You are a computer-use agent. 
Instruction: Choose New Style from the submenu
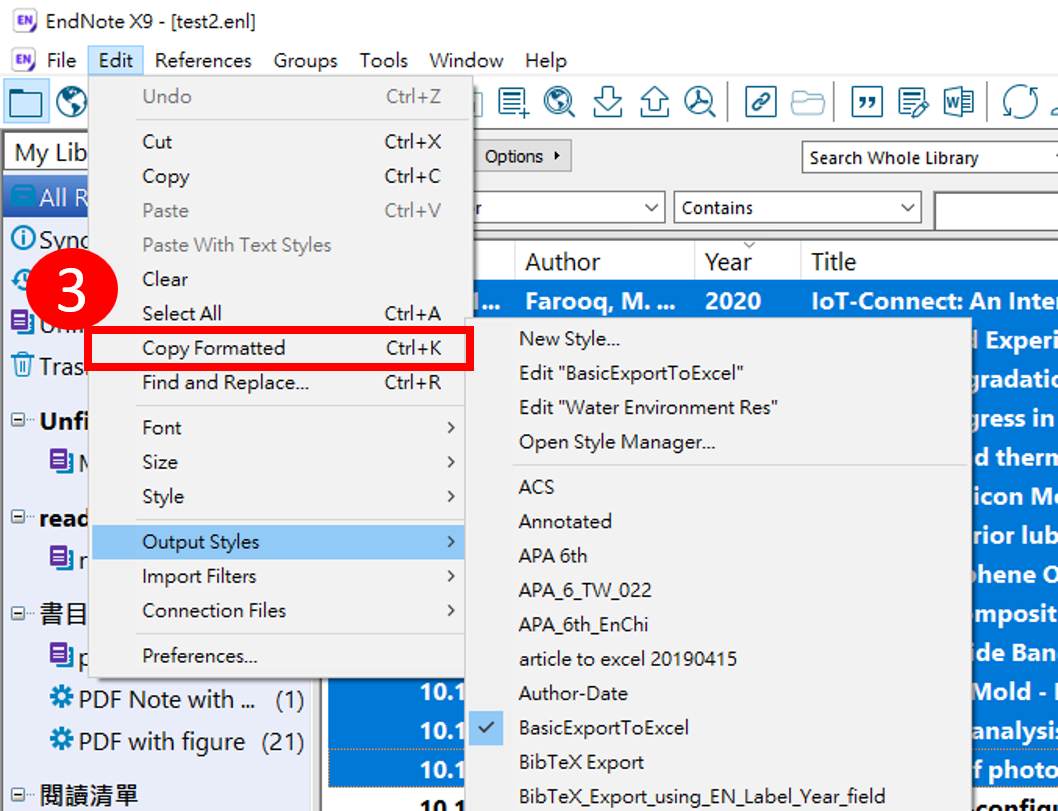tap(719, 339)
